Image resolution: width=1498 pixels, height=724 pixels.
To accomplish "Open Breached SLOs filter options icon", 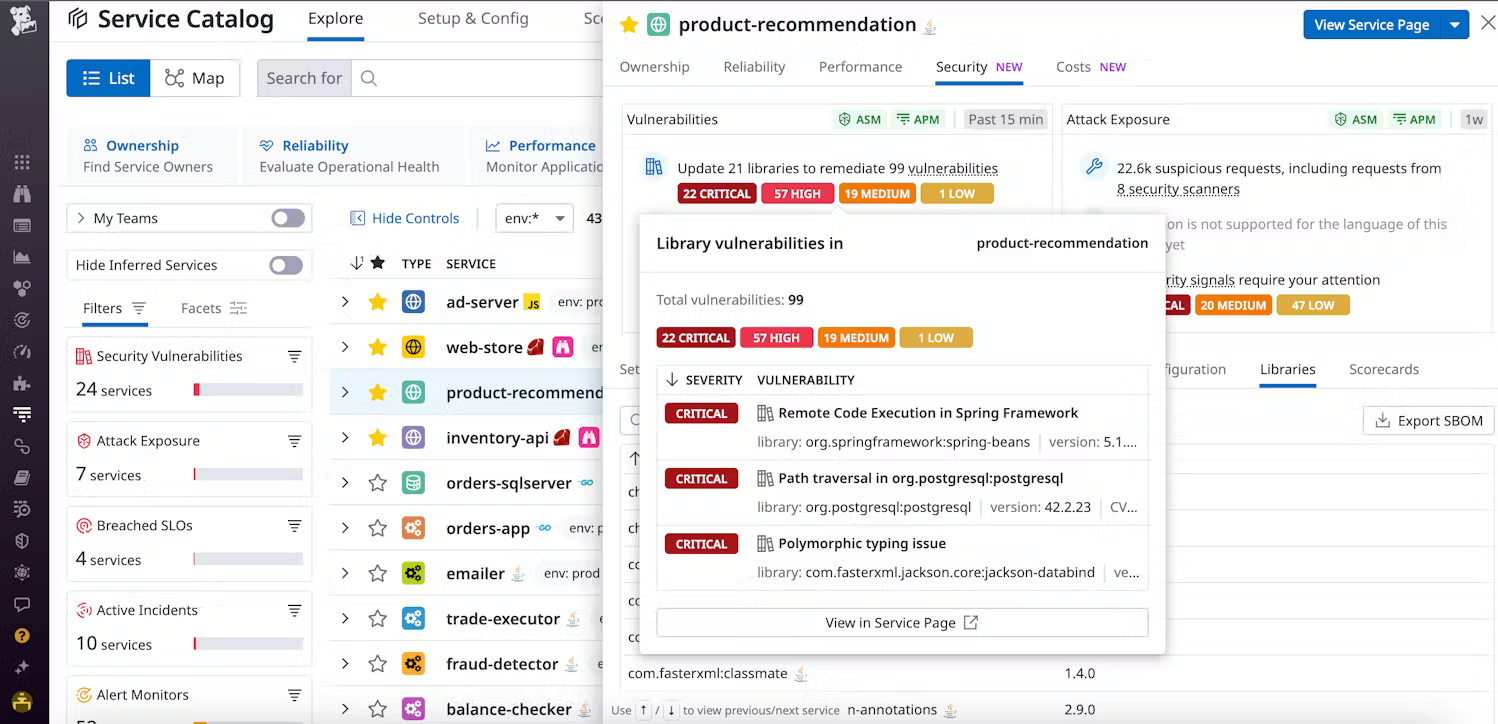I will (295, 526).
